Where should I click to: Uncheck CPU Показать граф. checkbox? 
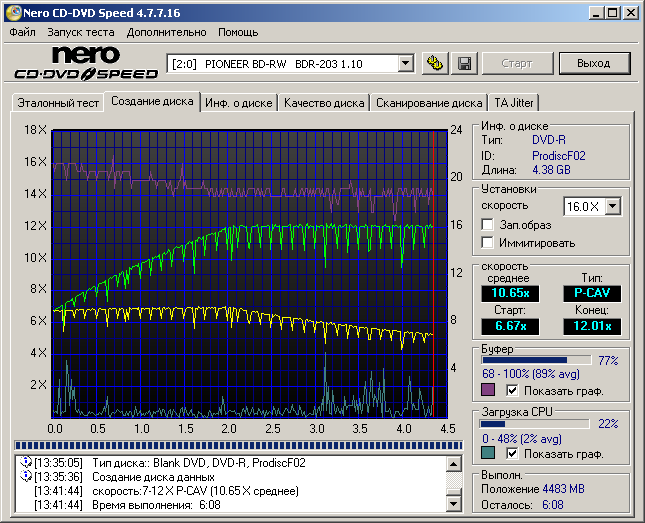[x=512, y=453]
